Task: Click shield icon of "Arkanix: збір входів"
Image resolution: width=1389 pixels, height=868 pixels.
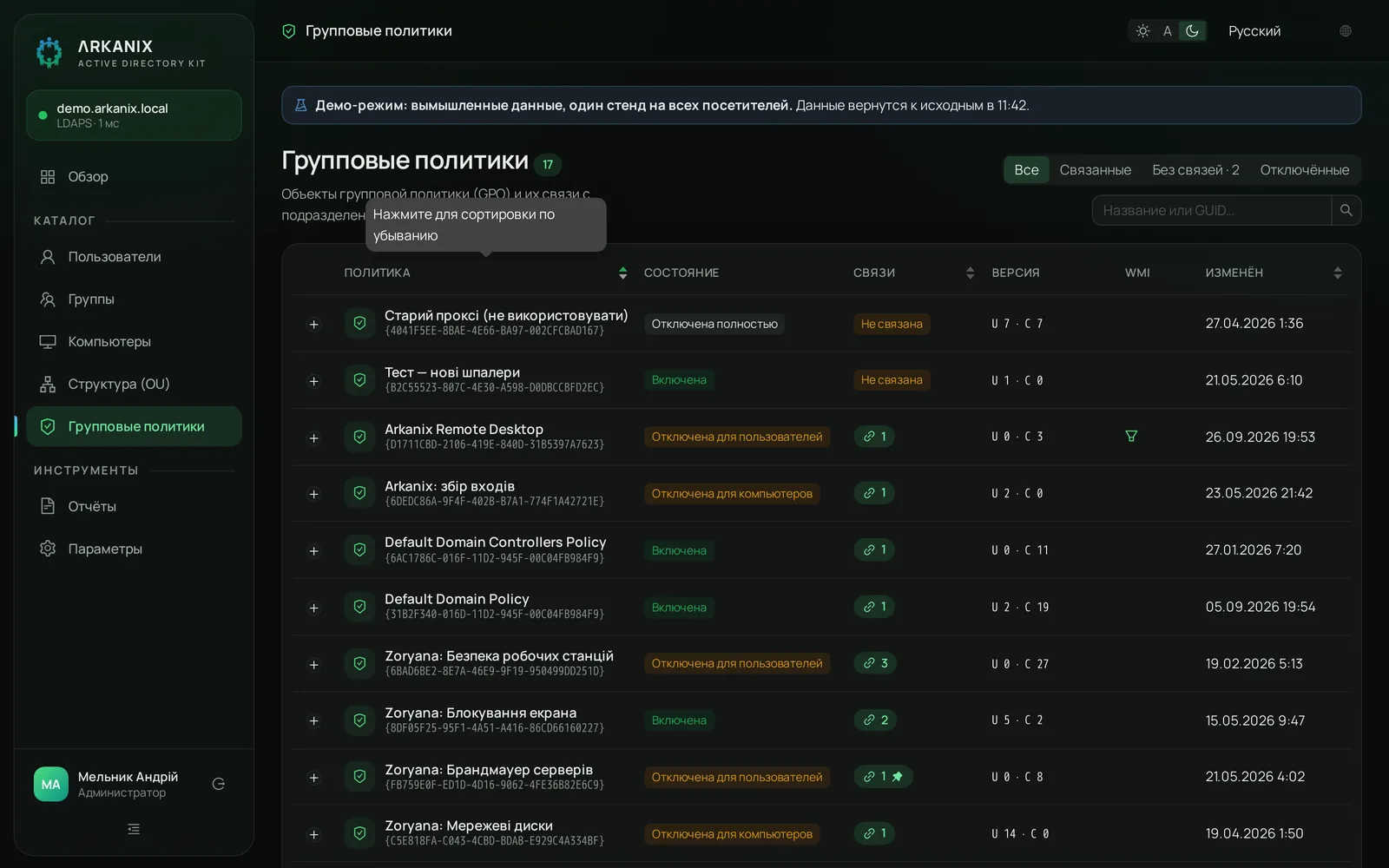Action: pos(359,494)
